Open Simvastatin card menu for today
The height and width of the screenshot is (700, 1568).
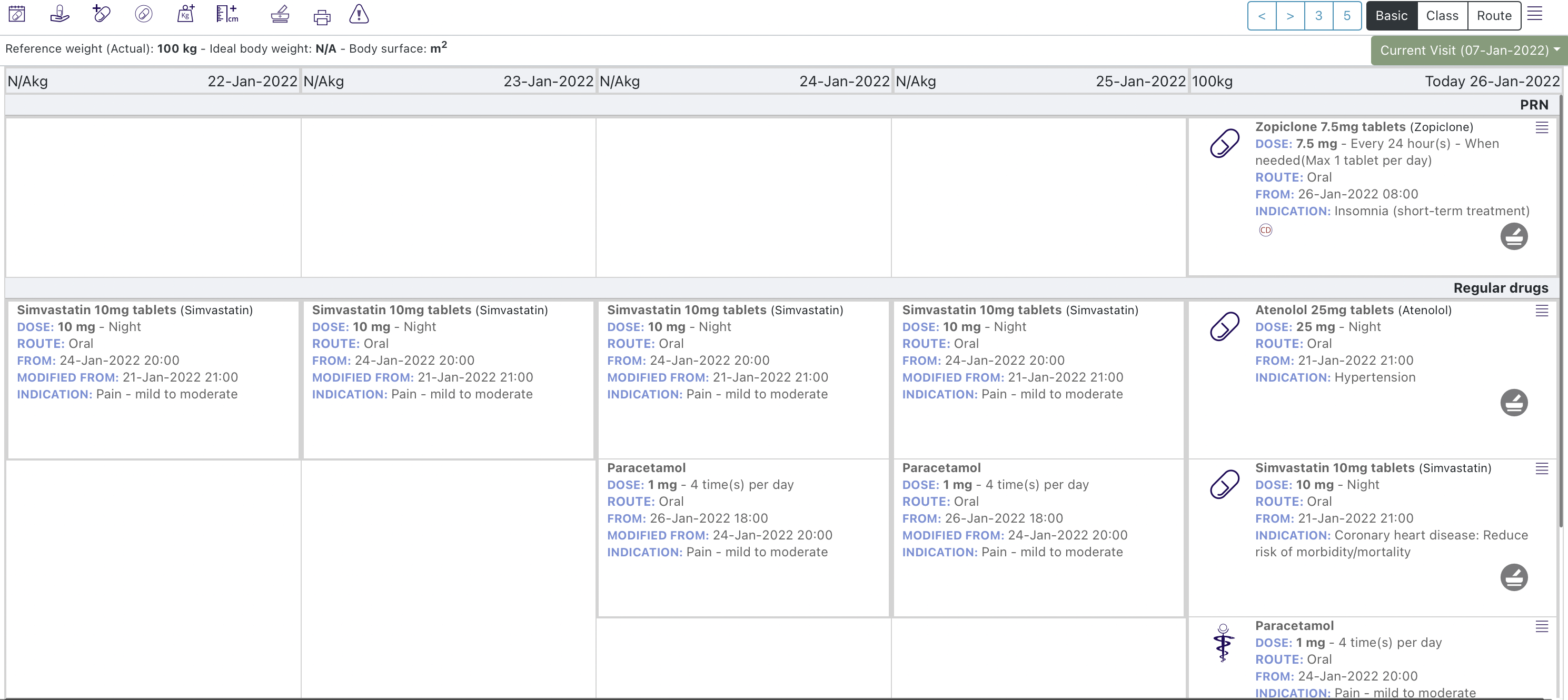tap(1541, 469)
